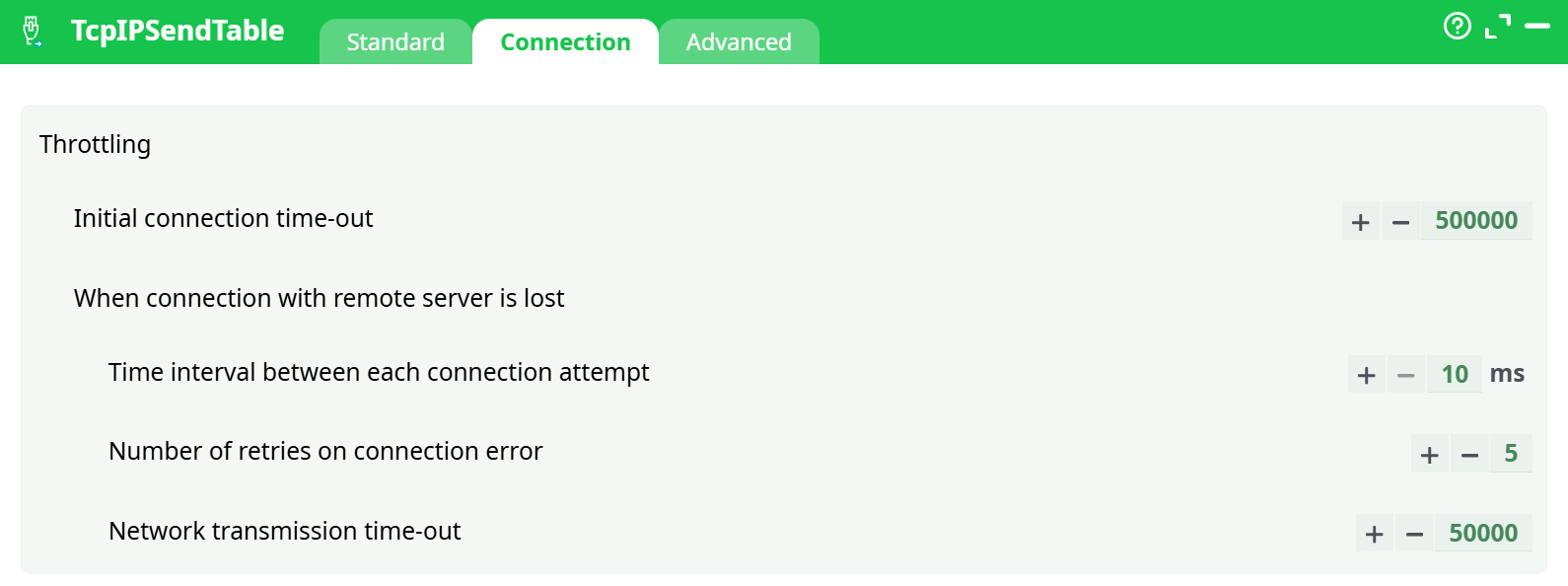Decrement the number of retries on connection error

pos(1469,454)
